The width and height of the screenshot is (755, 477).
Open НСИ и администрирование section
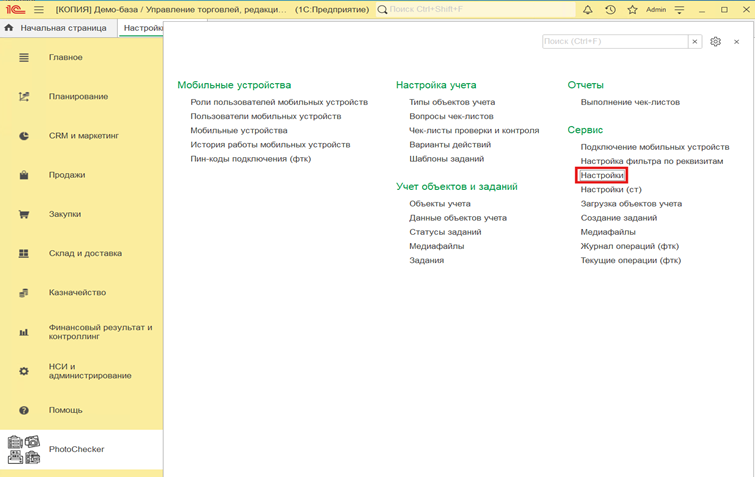[x=90, y=371]
